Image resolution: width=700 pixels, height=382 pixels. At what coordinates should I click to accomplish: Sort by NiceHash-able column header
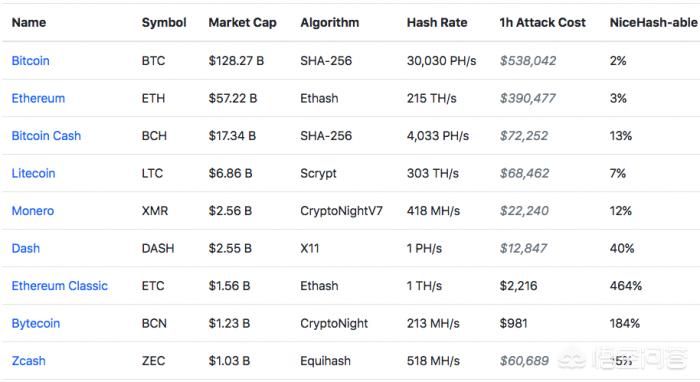654,22
